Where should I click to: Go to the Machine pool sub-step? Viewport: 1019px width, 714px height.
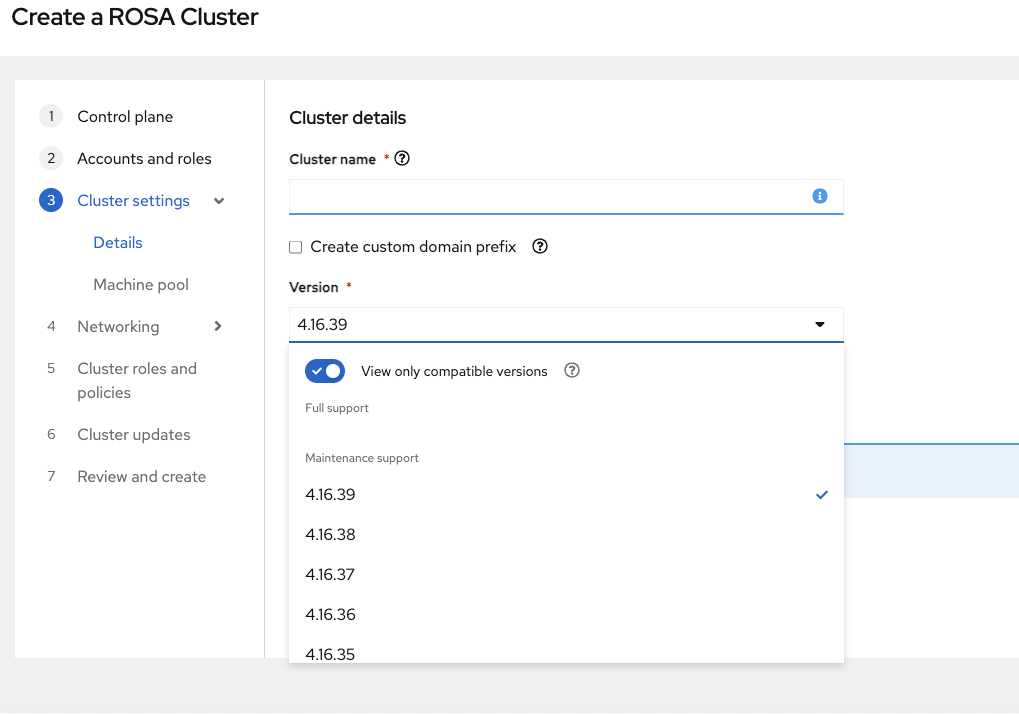(141, 285)
